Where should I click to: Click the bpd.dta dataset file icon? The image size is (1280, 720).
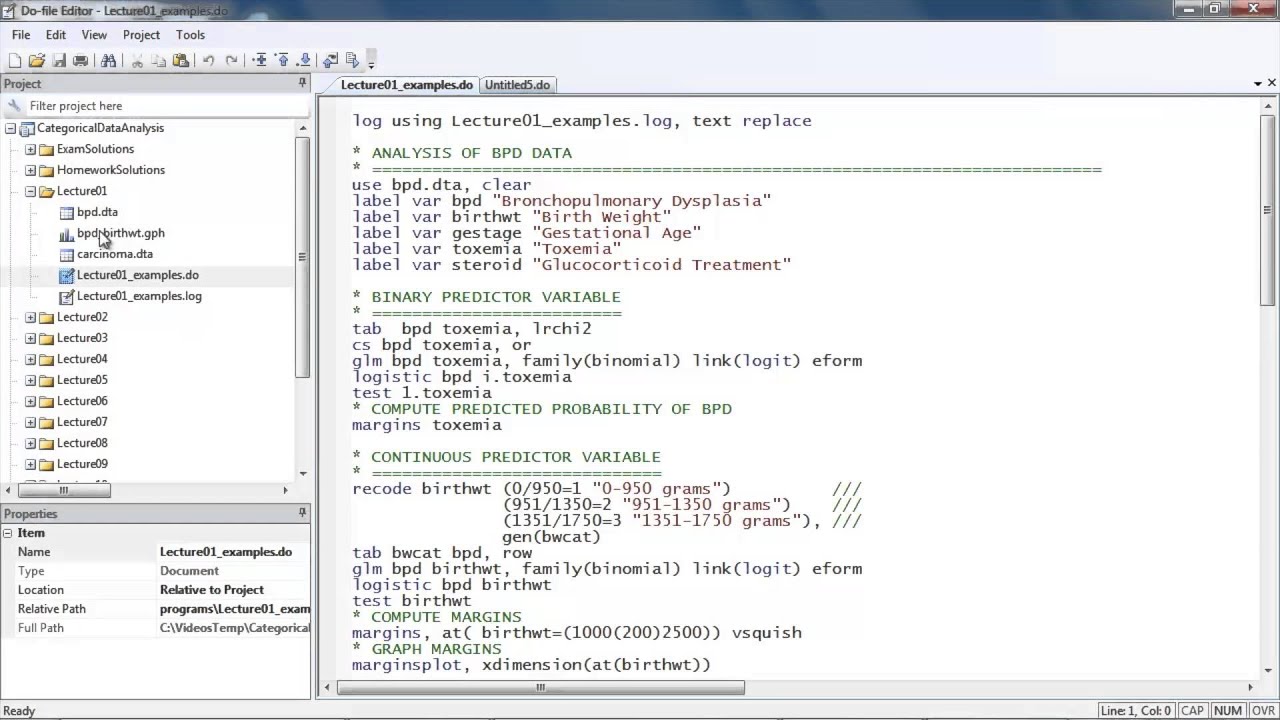(66, 212)
